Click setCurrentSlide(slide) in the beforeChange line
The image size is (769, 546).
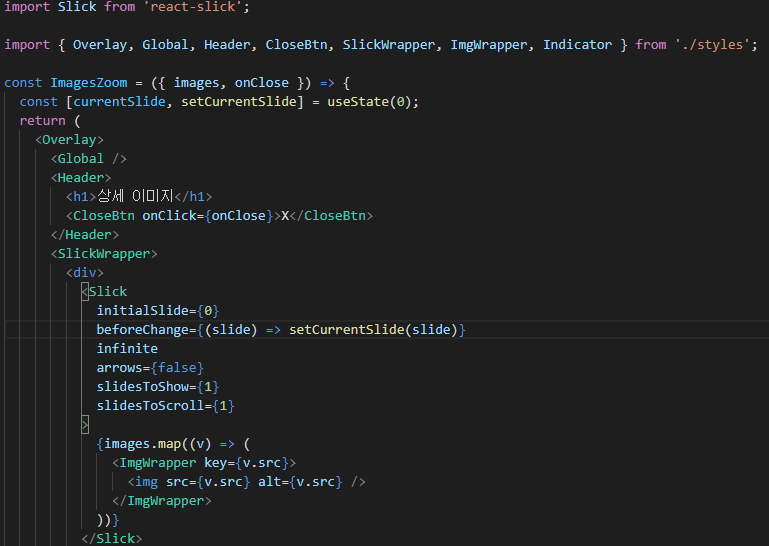(x=373, y=330)
